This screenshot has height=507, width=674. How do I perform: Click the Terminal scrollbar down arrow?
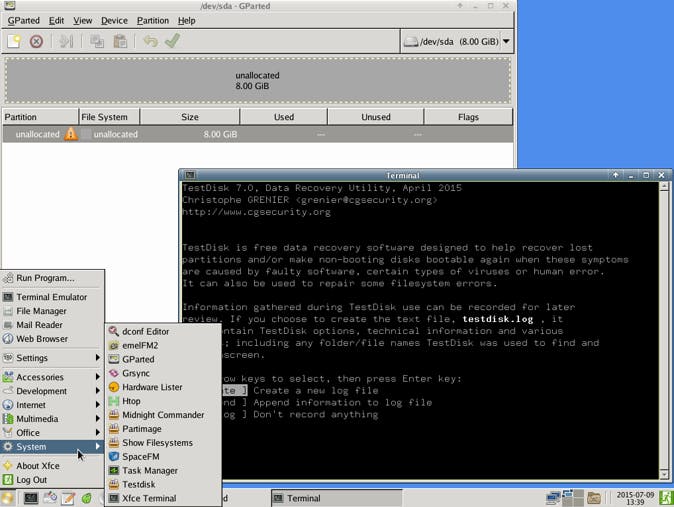click(664, 474)
